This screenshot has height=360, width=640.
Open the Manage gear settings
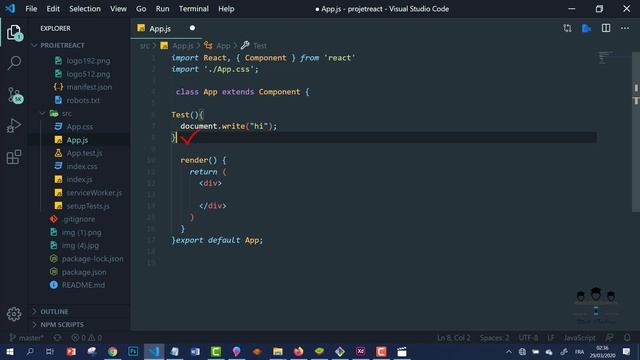[x=14, y=314]
